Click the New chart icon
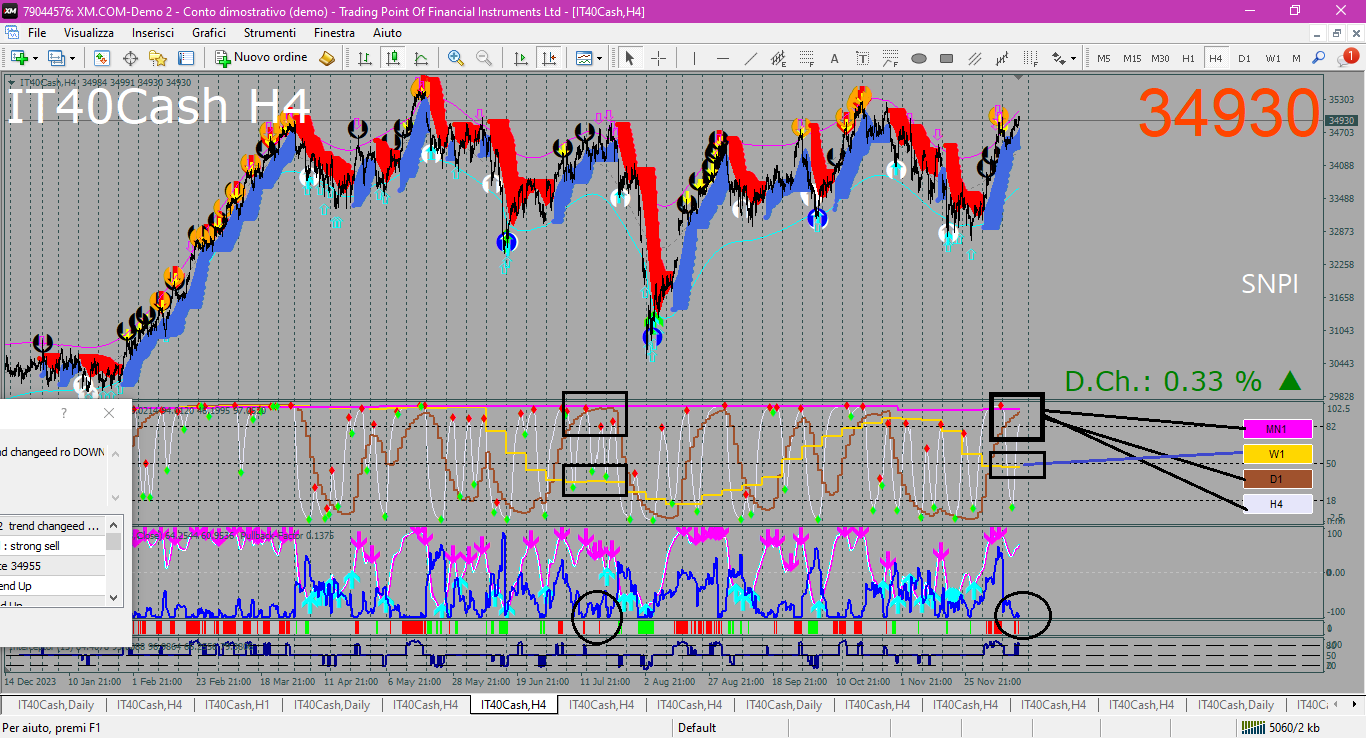Viewport: 1366px width, 738px height. click(18, 58)
